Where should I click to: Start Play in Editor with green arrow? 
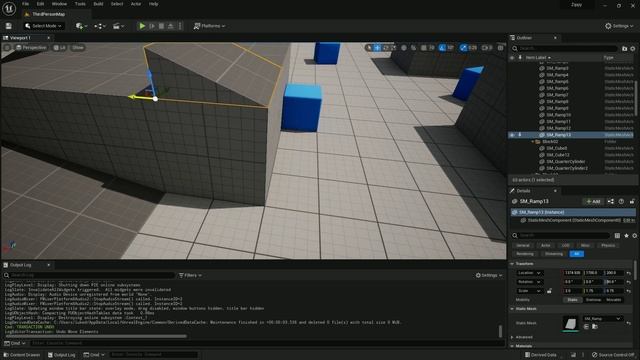point(142,26)
